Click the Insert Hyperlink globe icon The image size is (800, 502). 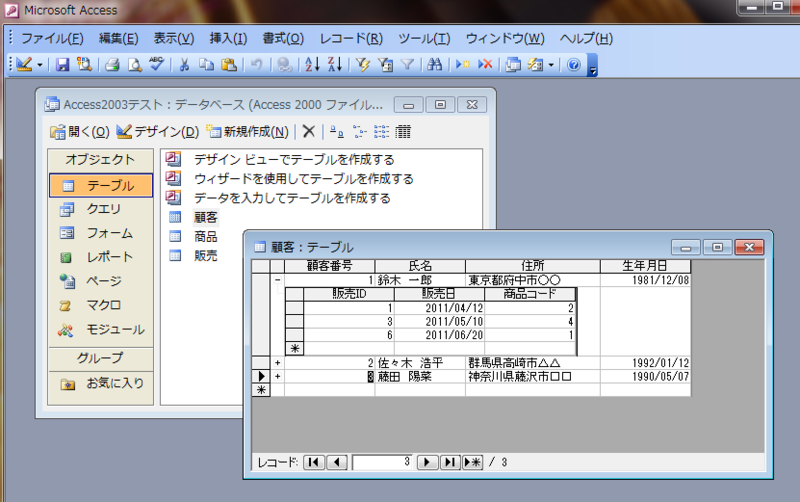click(x=284, y=64)
